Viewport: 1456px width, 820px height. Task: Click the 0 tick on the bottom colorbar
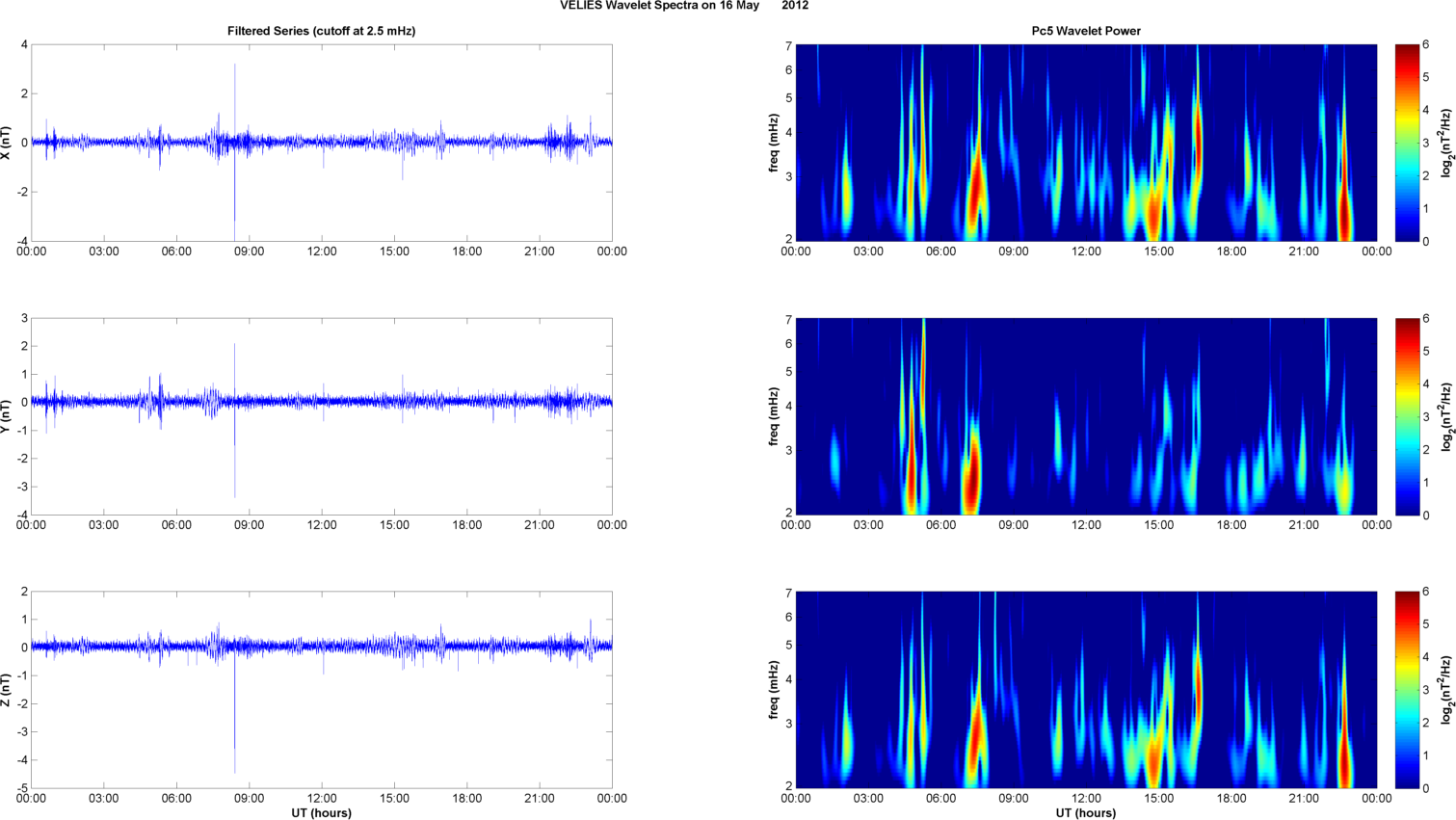click(x=1426, y=789)
